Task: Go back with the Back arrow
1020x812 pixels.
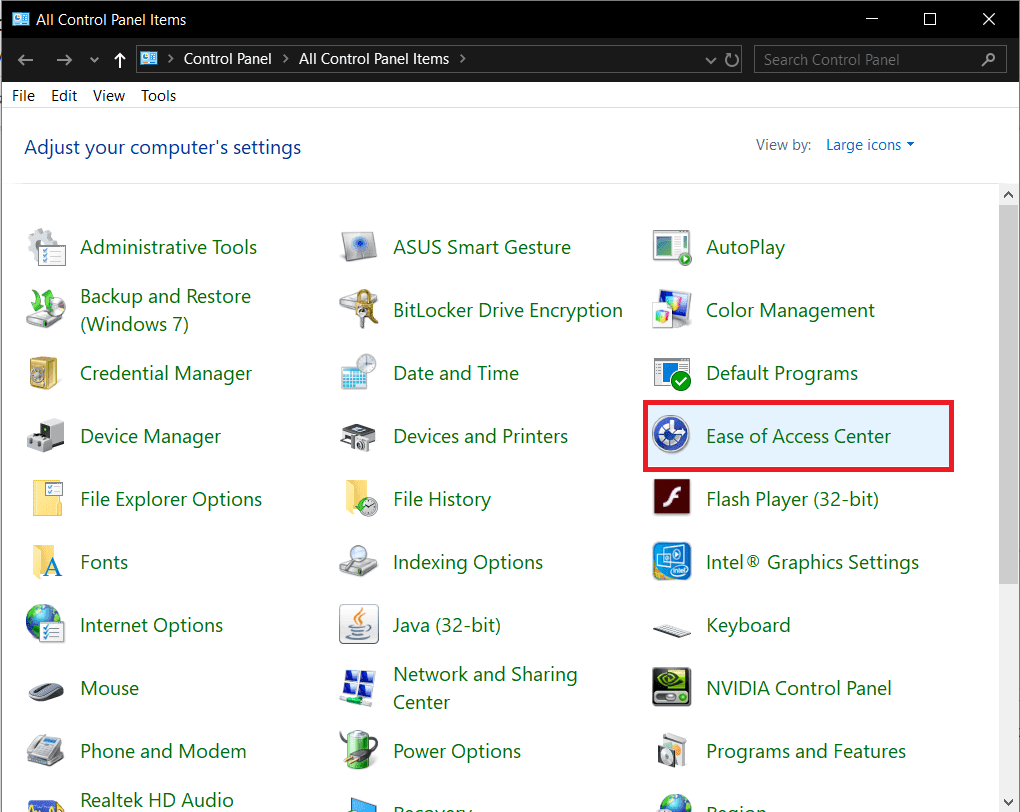Action: coord(25,60)
